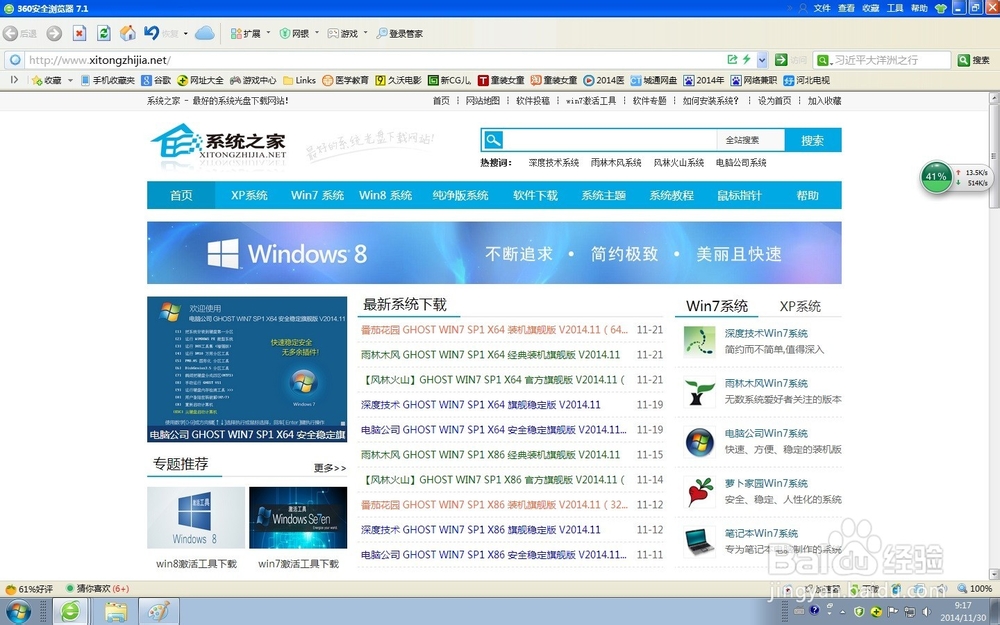Open the 查看 menu
Viewport: 1000px width, 625px height.
[846, 8]
